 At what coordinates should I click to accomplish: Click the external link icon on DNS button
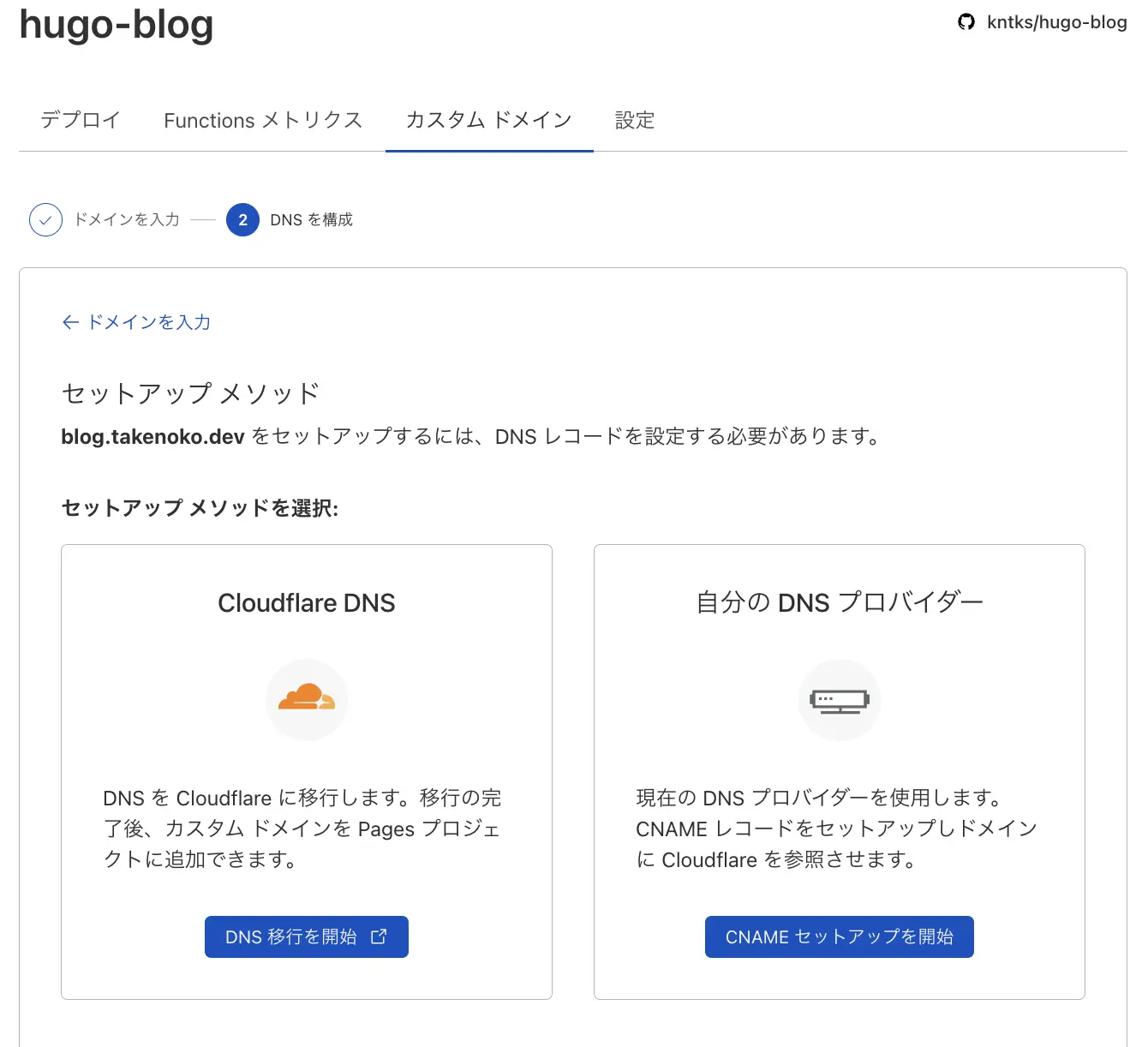[379, 936]
